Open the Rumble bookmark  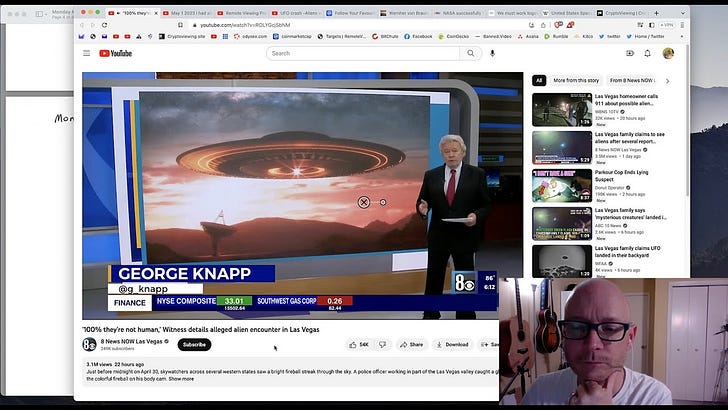click(x=556, y=36)
